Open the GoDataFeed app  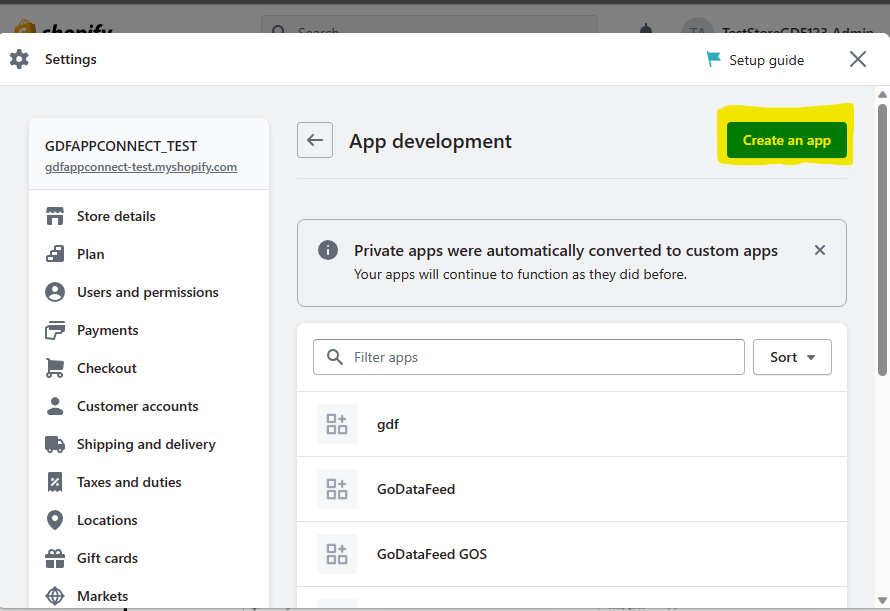pyautogui.click(x=572, y=489)
